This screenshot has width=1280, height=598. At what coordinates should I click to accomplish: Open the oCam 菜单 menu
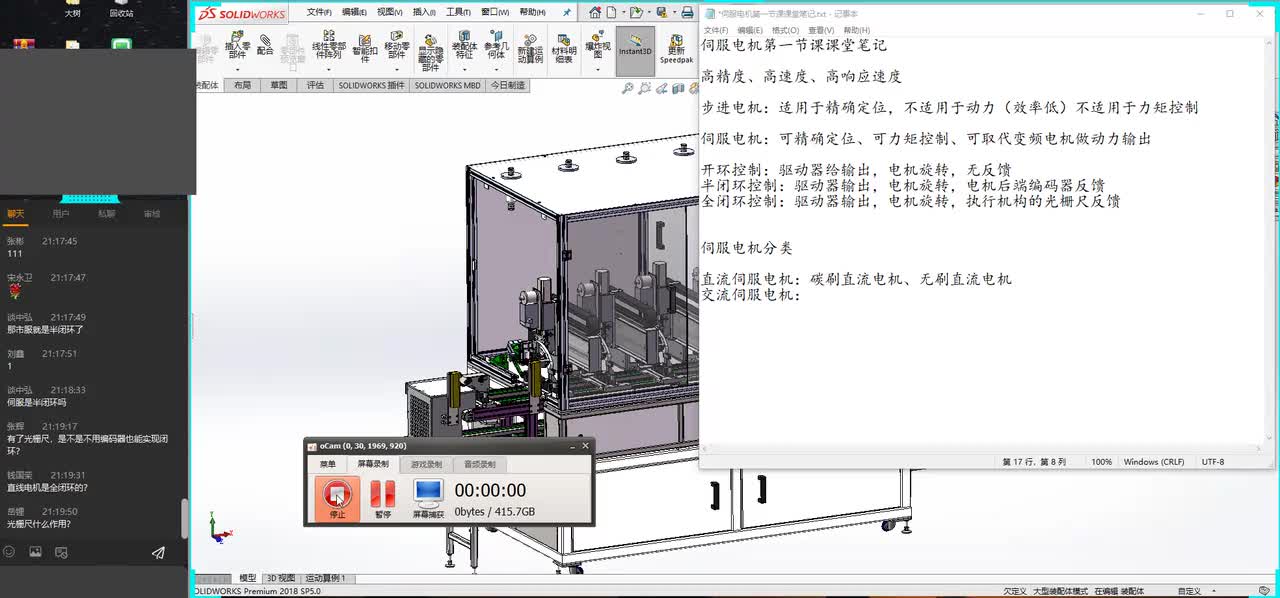pyautogui.click(x=328, y=464)
